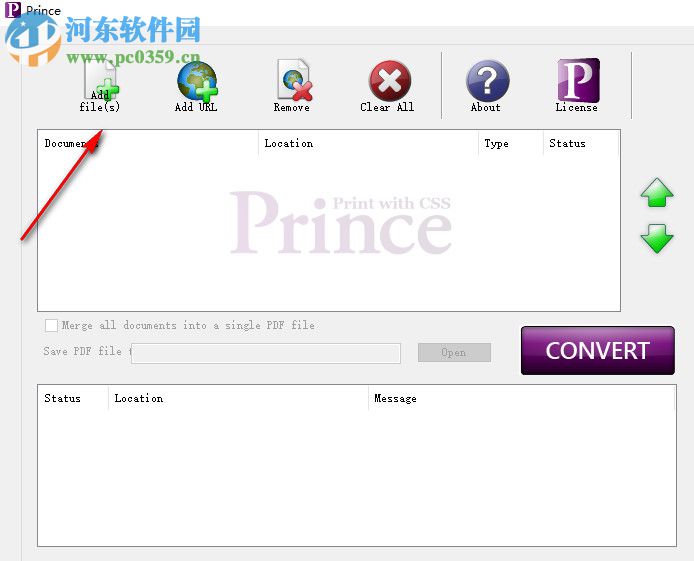Click the Remove document icon
Viewport: 694px width, 561px height.
tap(294, 80)
